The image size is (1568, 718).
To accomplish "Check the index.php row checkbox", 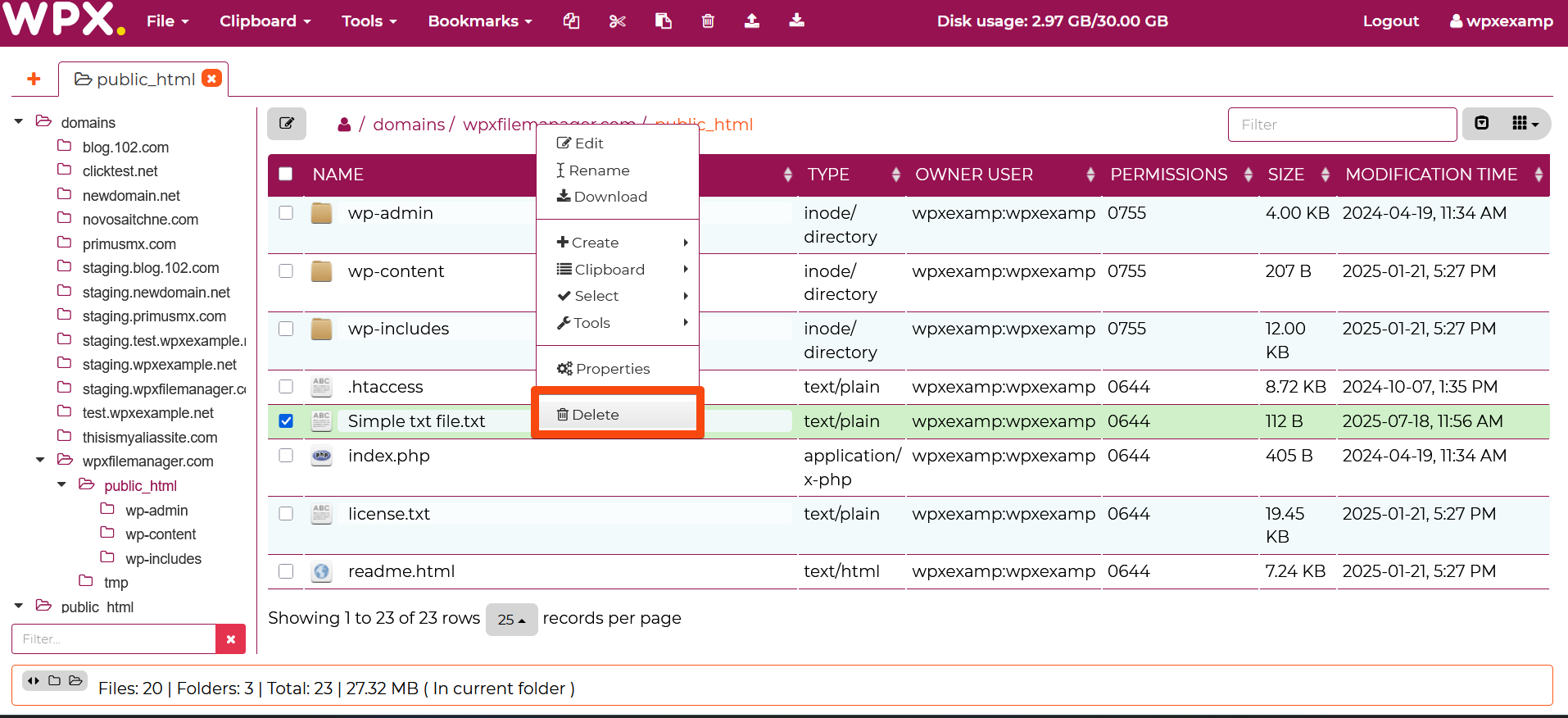I will coord(286,456).
